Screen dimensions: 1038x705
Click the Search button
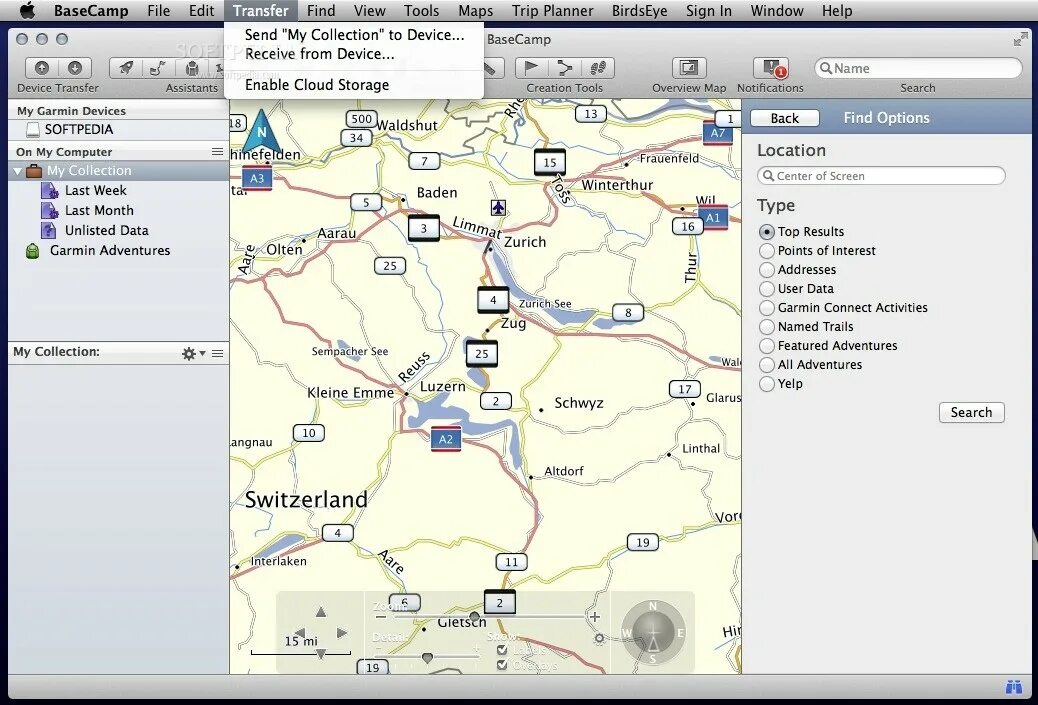(971, 412)
